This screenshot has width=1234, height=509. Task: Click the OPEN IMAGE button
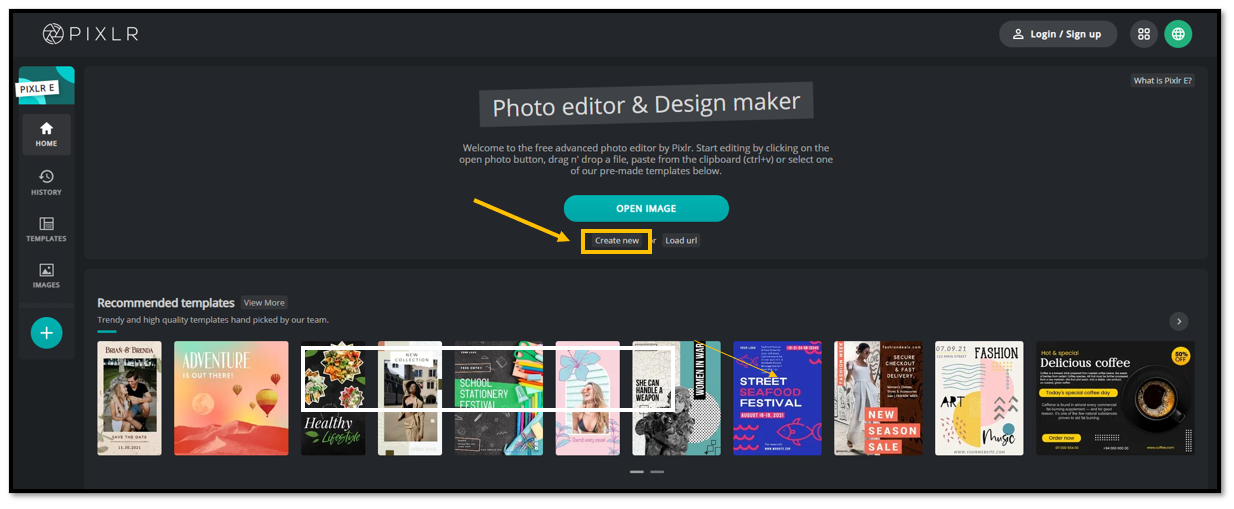pyautogui.click(x=646, y=208)
